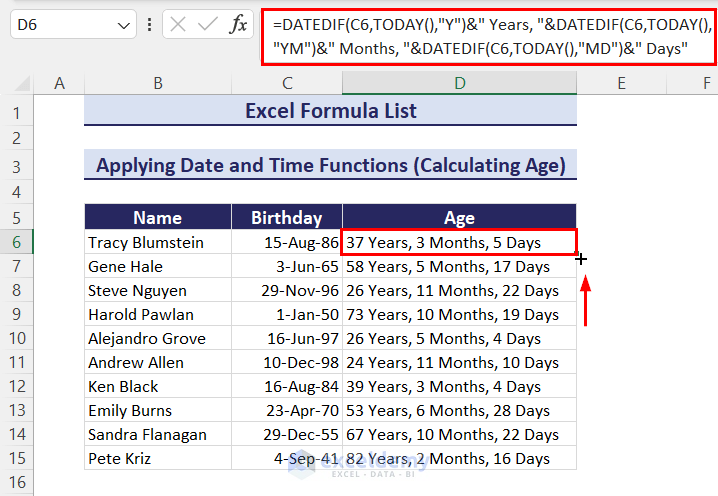Click the Birthday header cell
Image resolution: width=718 pixels, height=496 pixels.
[x=287, y=218]
